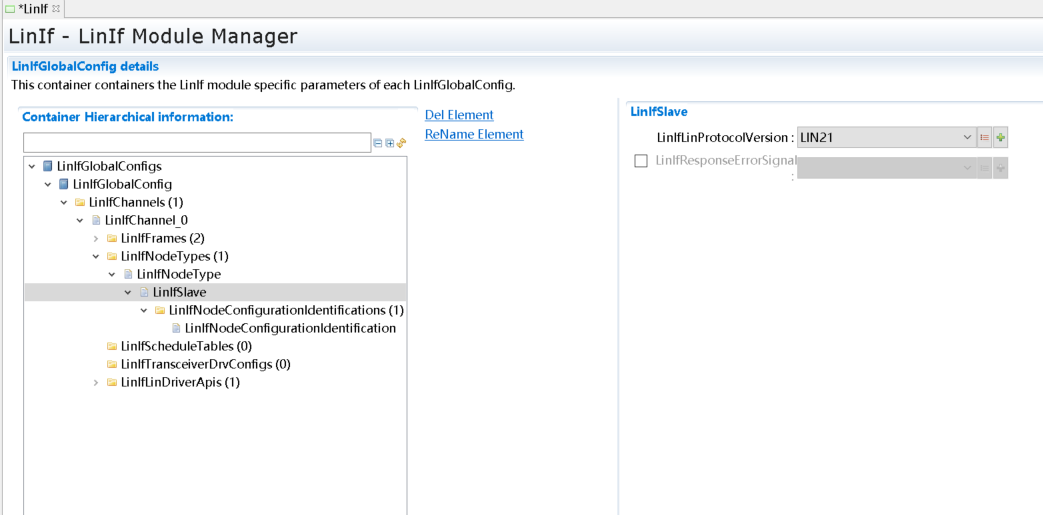
Task: Click the collapse all tree icon
Action: 378,143
